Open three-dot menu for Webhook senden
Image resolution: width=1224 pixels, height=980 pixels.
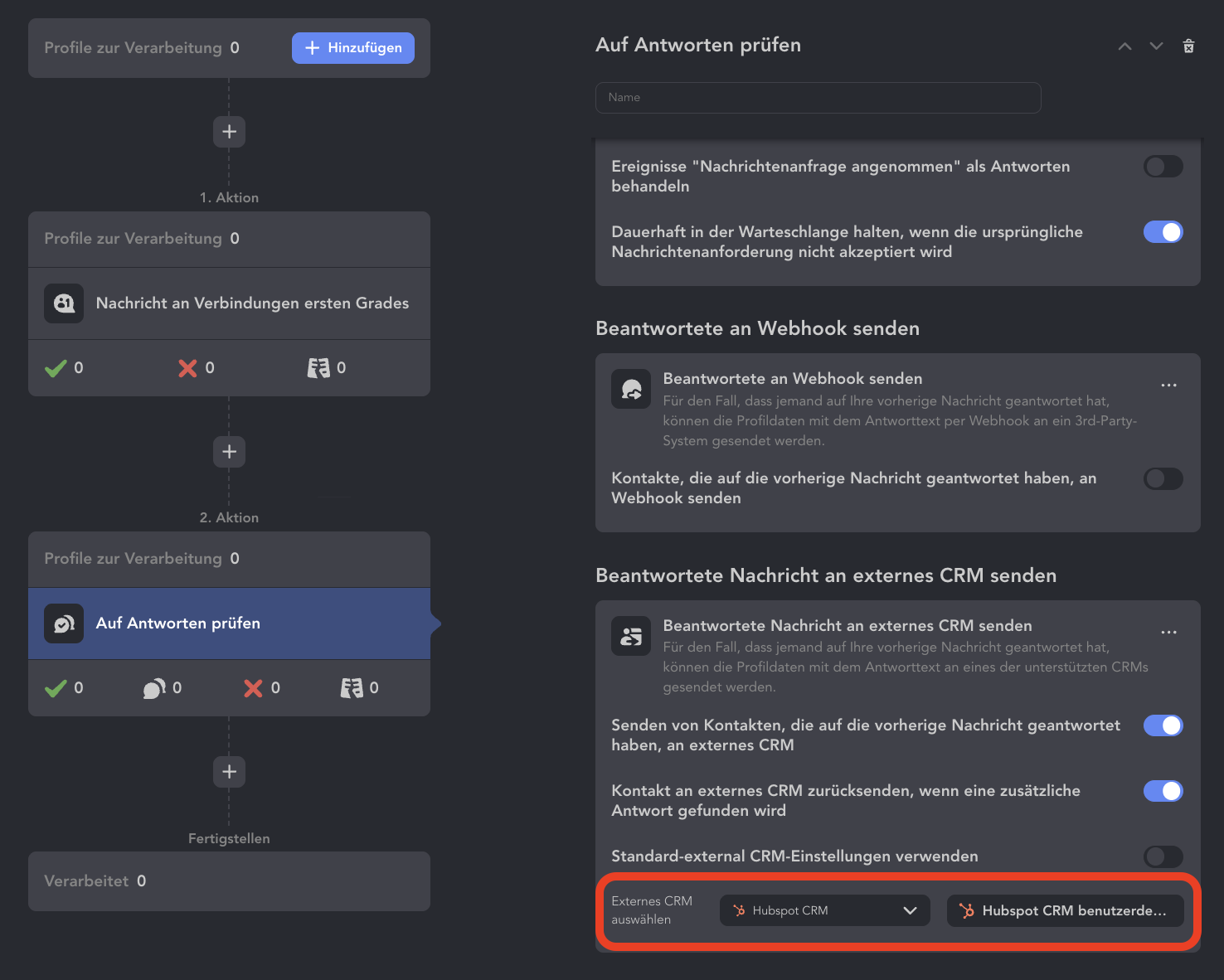[x=1168, y=385]
